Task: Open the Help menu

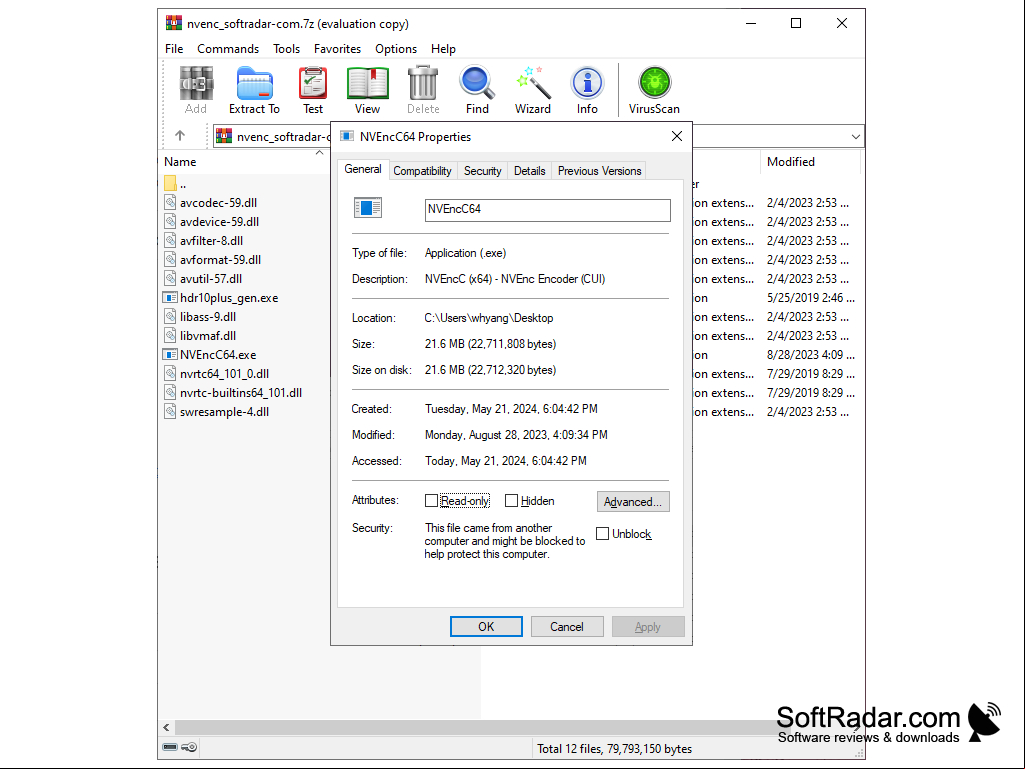Action: (x=443, y=49)
